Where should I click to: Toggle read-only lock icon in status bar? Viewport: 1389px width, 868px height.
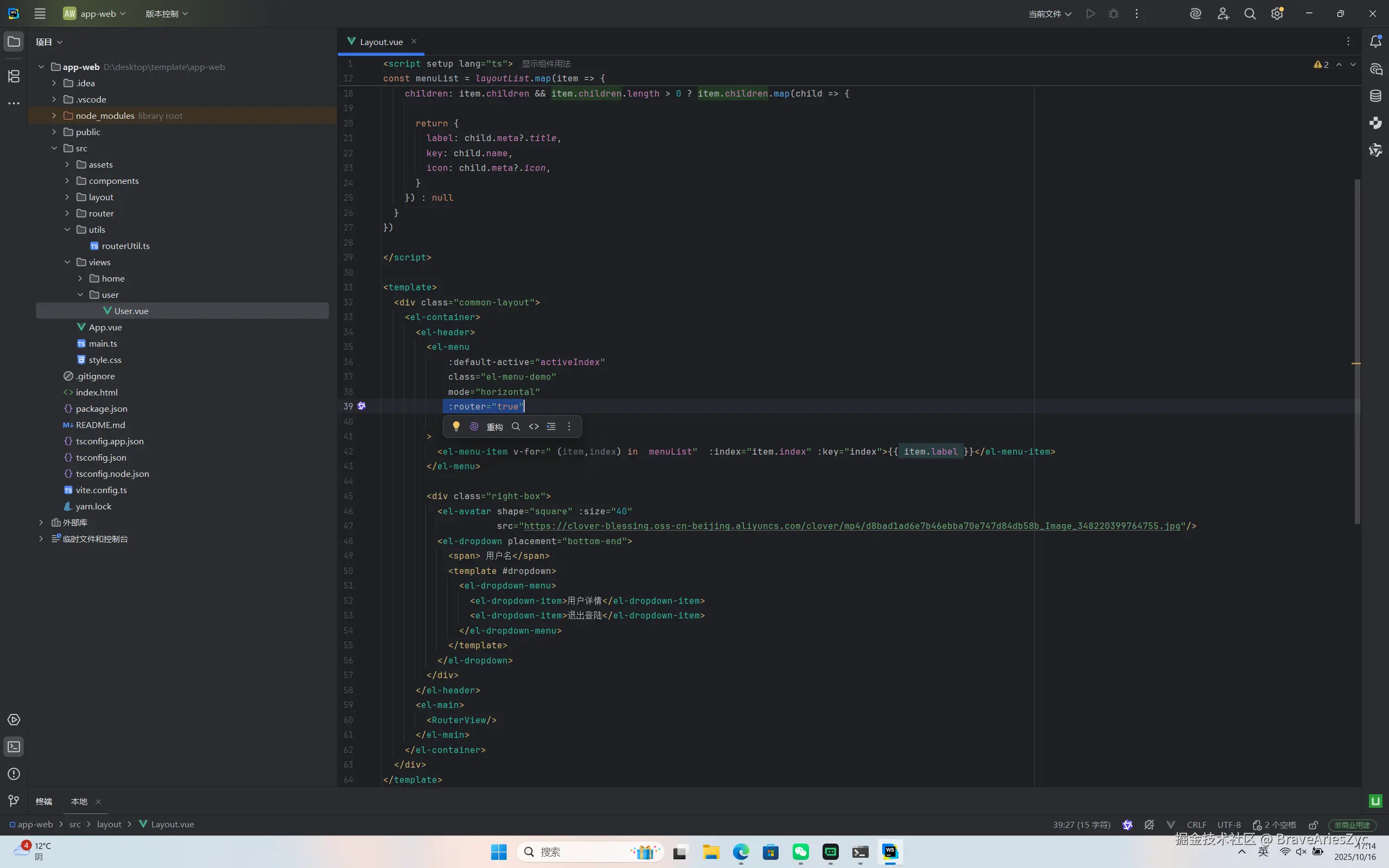(1313, 825)
